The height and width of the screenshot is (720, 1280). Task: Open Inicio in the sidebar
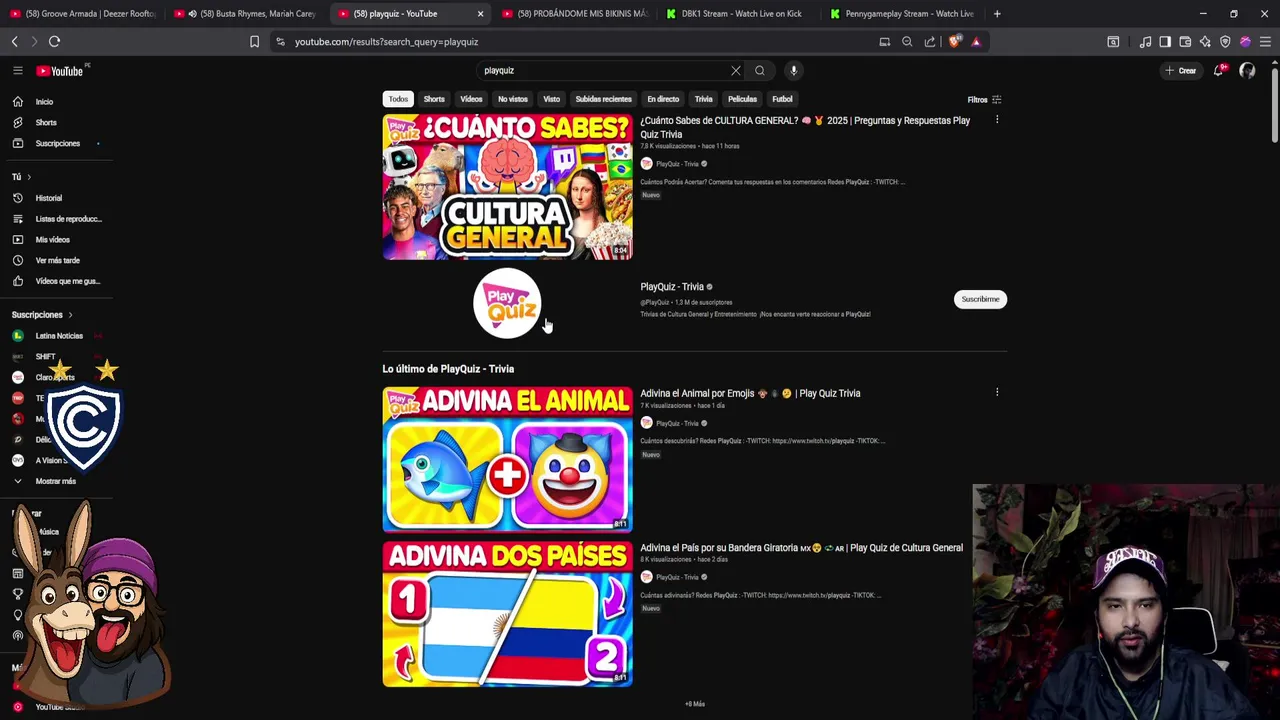click(x=44, y=102)
